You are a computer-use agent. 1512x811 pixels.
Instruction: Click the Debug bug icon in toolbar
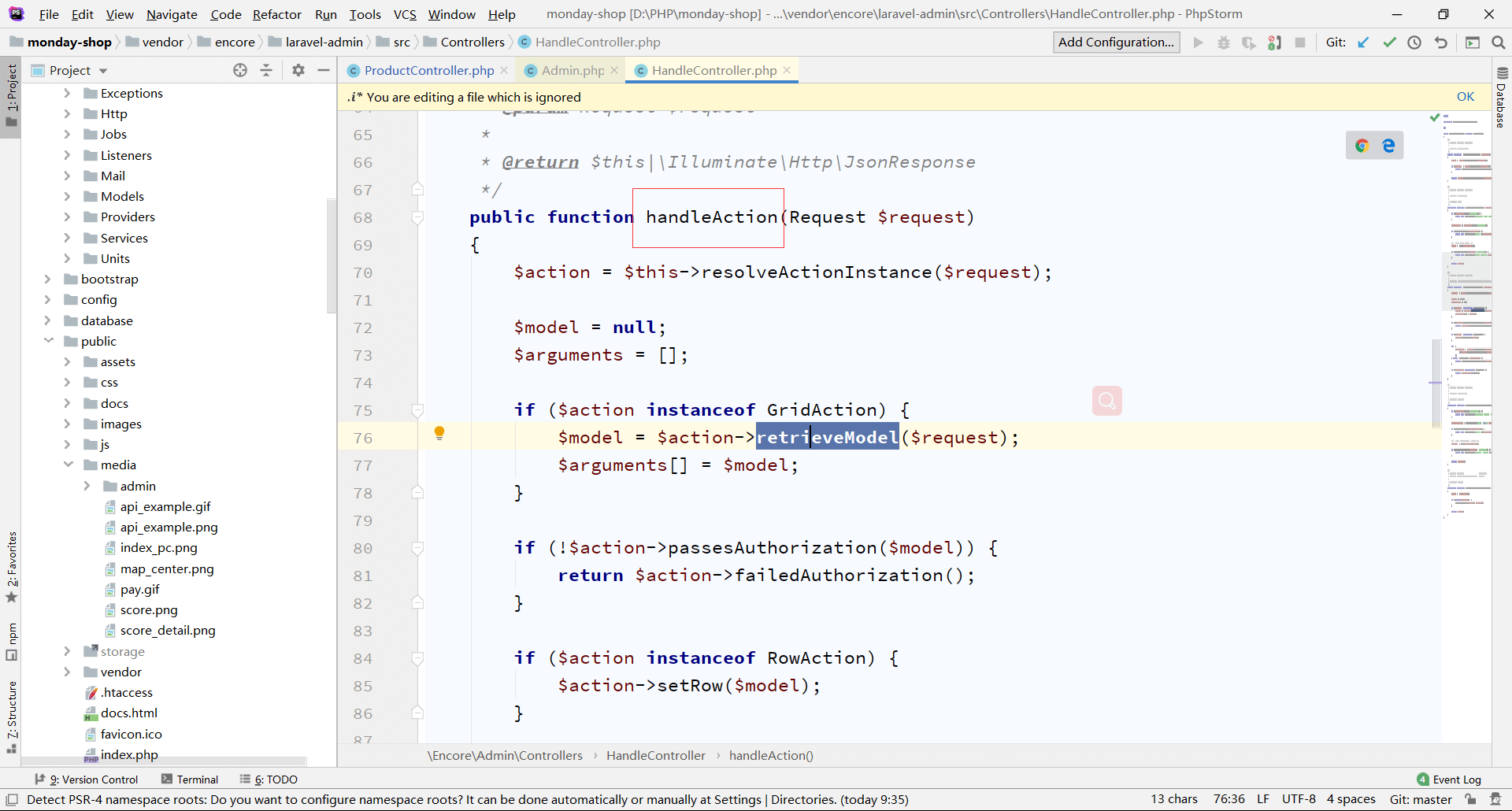(x=1223, y=43)
